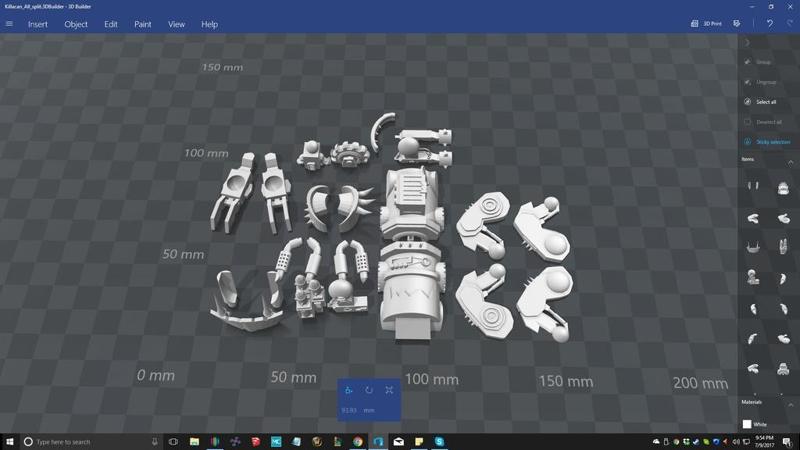Collapse the Items section
Screen dimensions: 800x450
tap(790, 162)
